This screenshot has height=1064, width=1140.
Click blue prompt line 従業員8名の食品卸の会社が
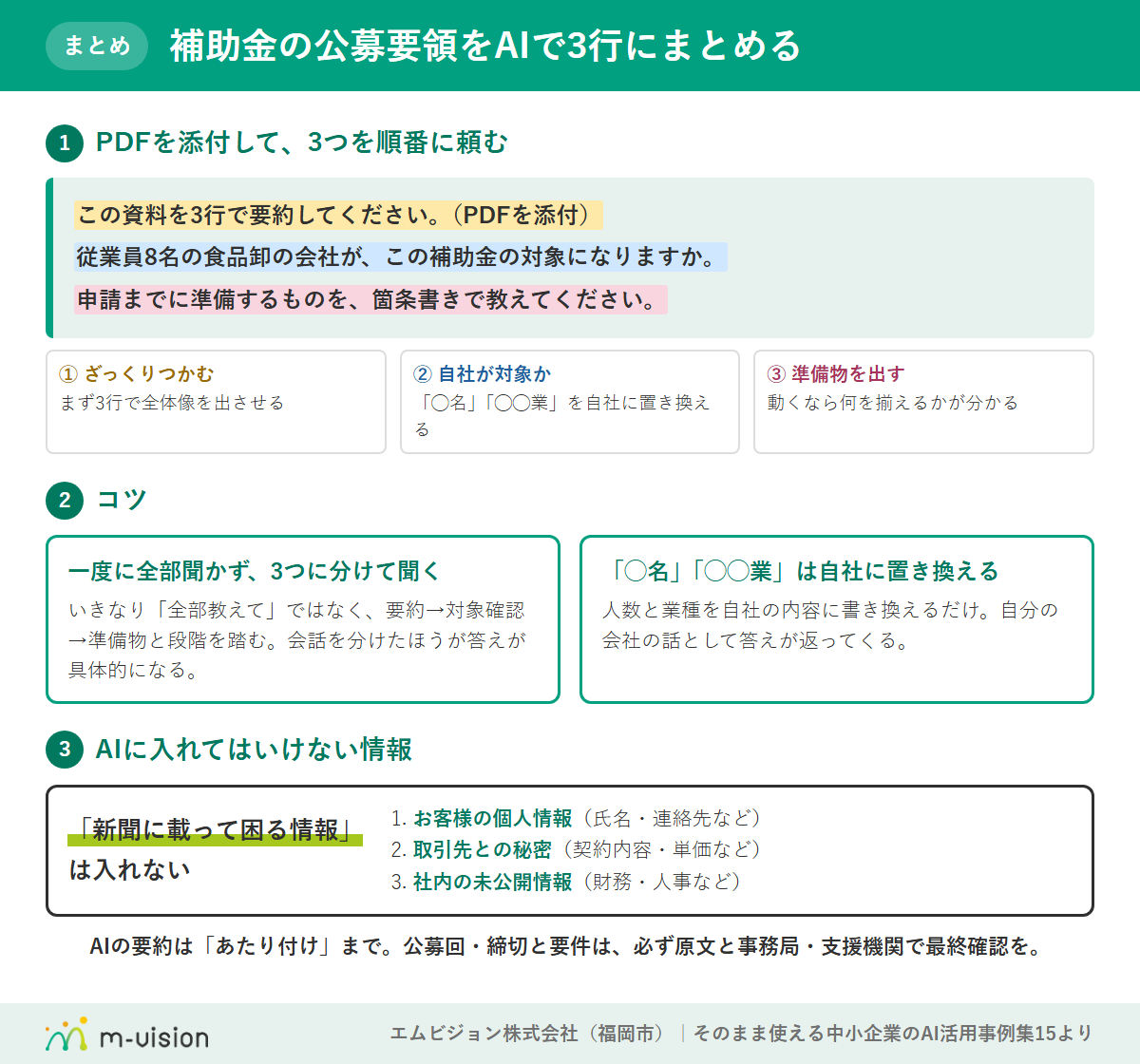click(401, 256)
